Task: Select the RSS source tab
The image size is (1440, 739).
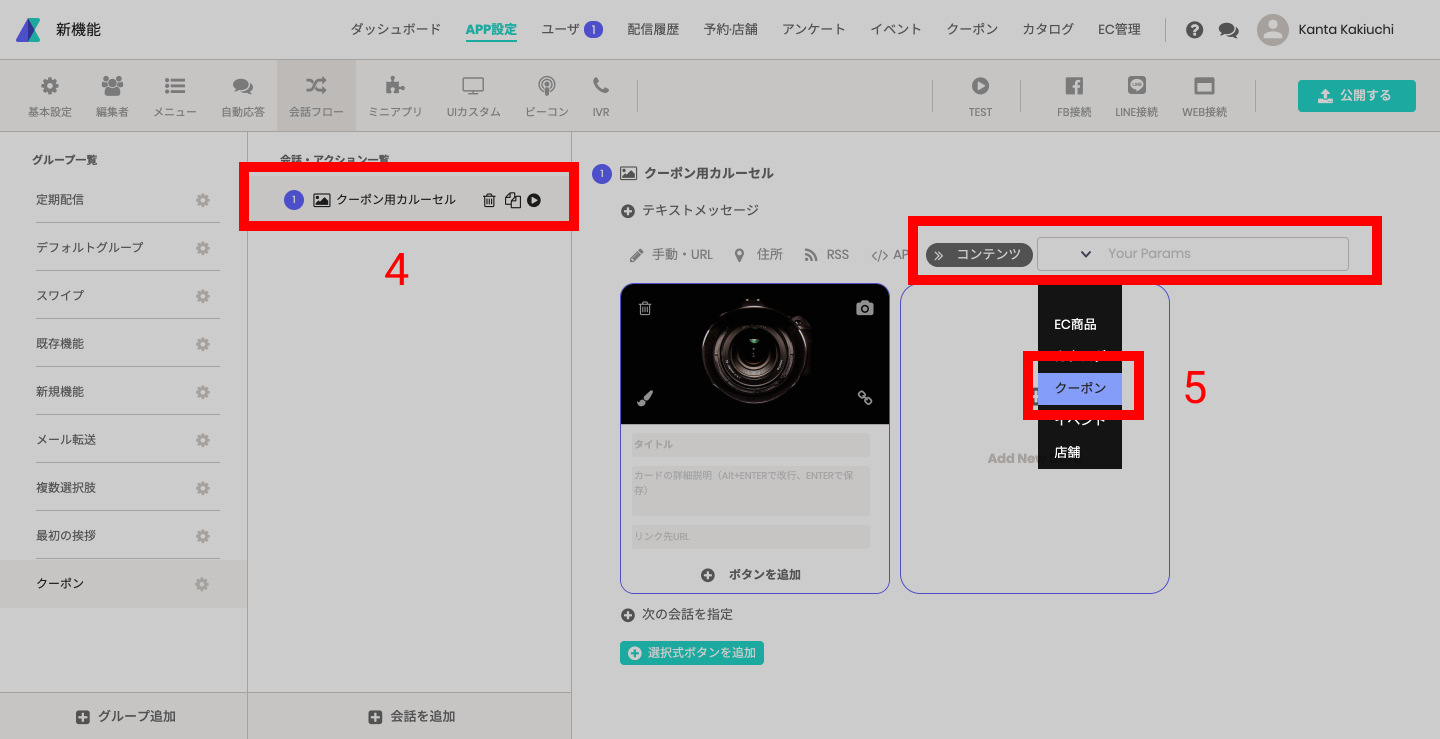Action: [827, 254]
